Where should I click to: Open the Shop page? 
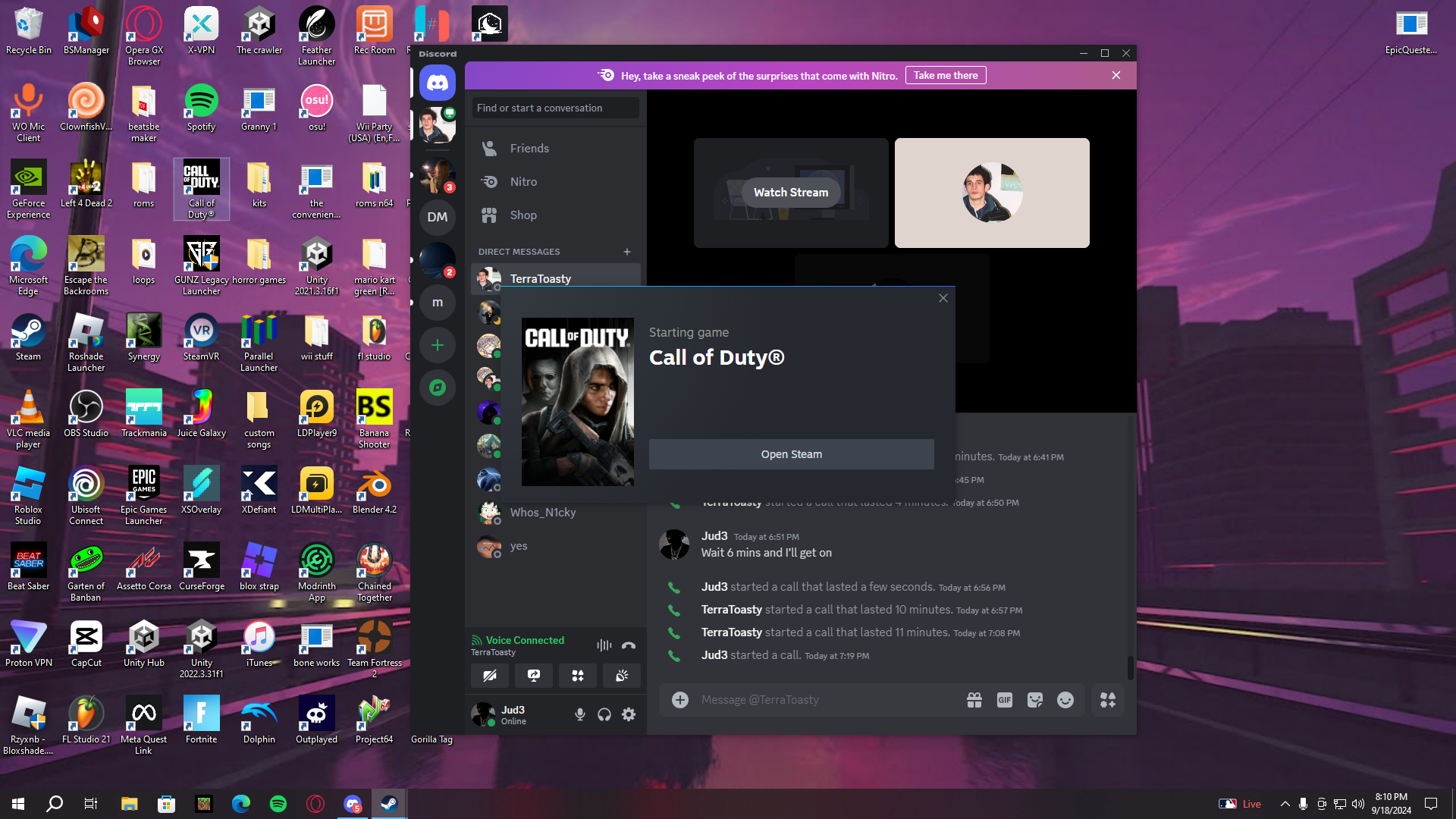(523, 215)
